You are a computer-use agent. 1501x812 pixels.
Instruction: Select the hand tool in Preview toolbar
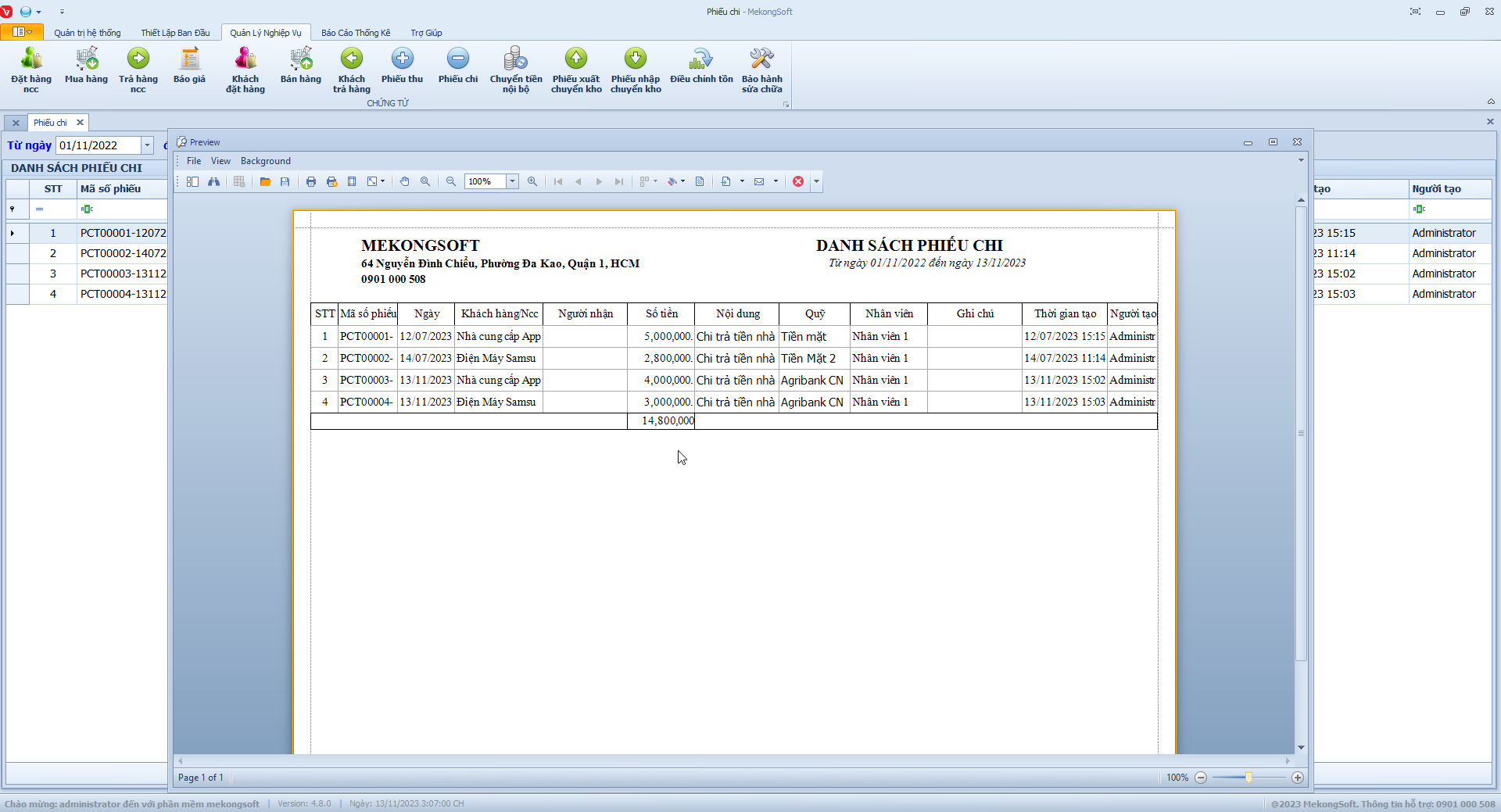pos(405,181)
